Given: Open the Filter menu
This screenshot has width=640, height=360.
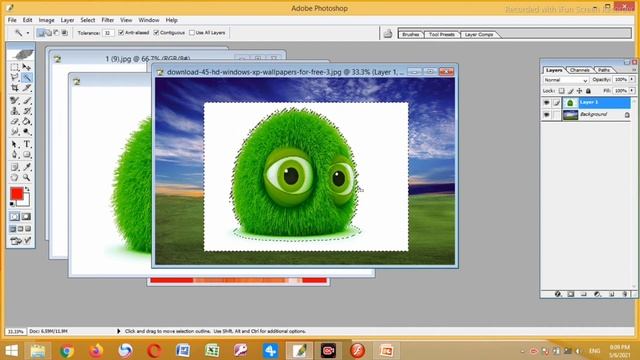Looking at the screenshot, I should click(x=108, y=20).
